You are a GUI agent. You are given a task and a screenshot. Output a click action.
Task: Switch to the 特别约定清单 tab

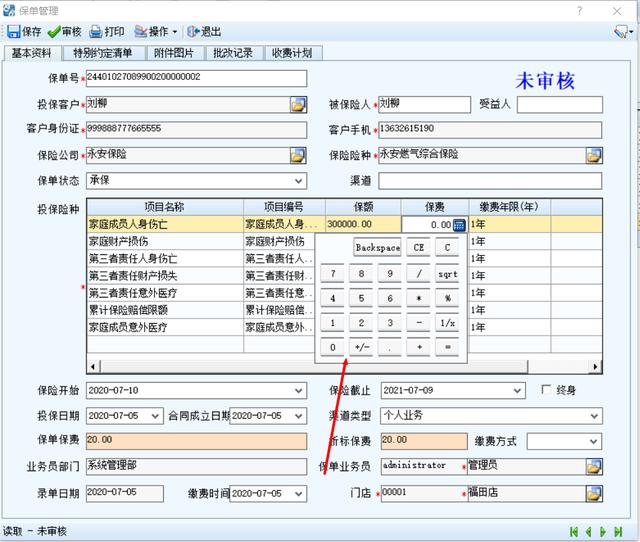pos(102,53)
